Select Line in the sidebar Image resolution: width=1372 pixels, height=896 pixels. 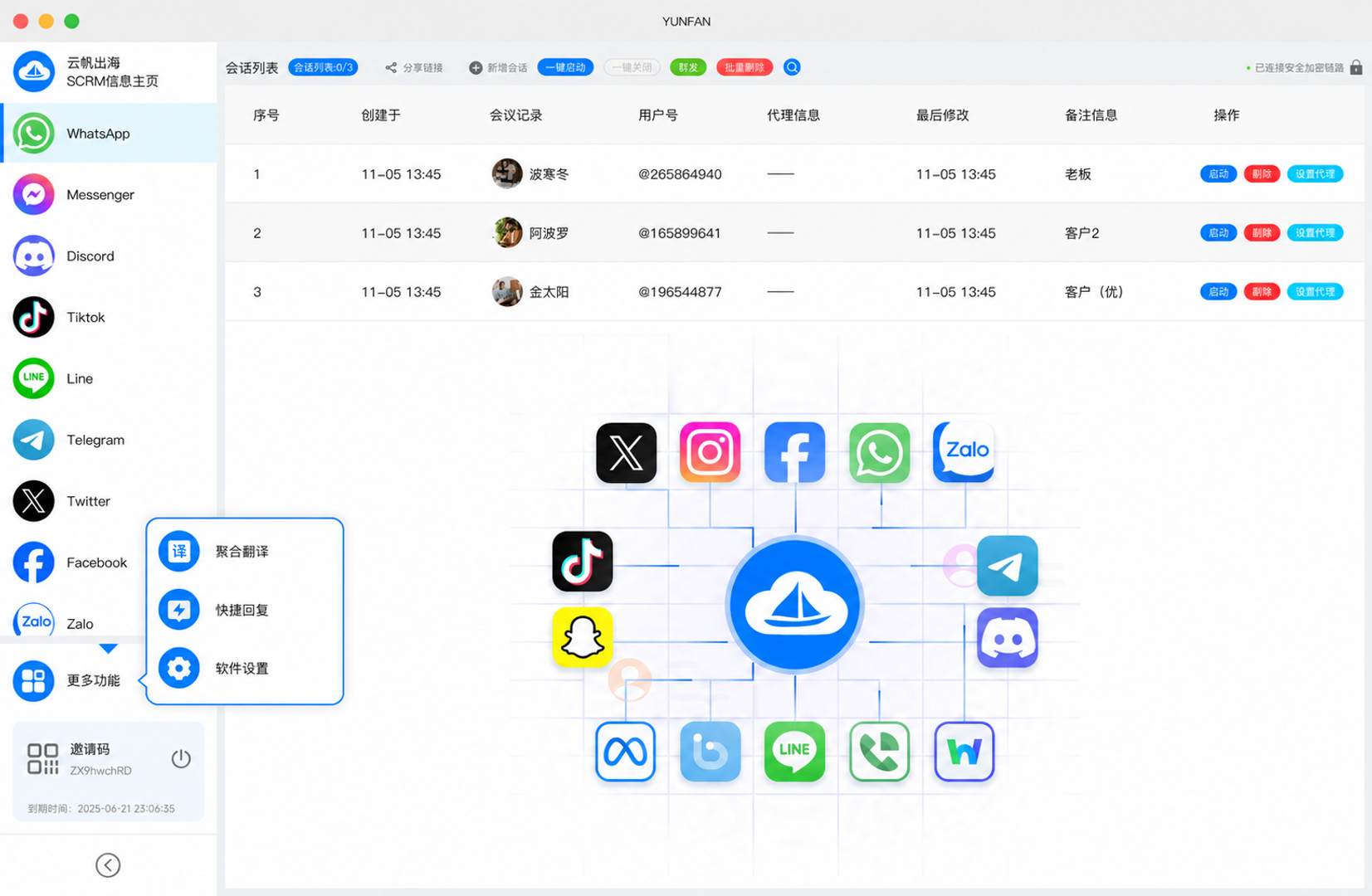(109, 378)
